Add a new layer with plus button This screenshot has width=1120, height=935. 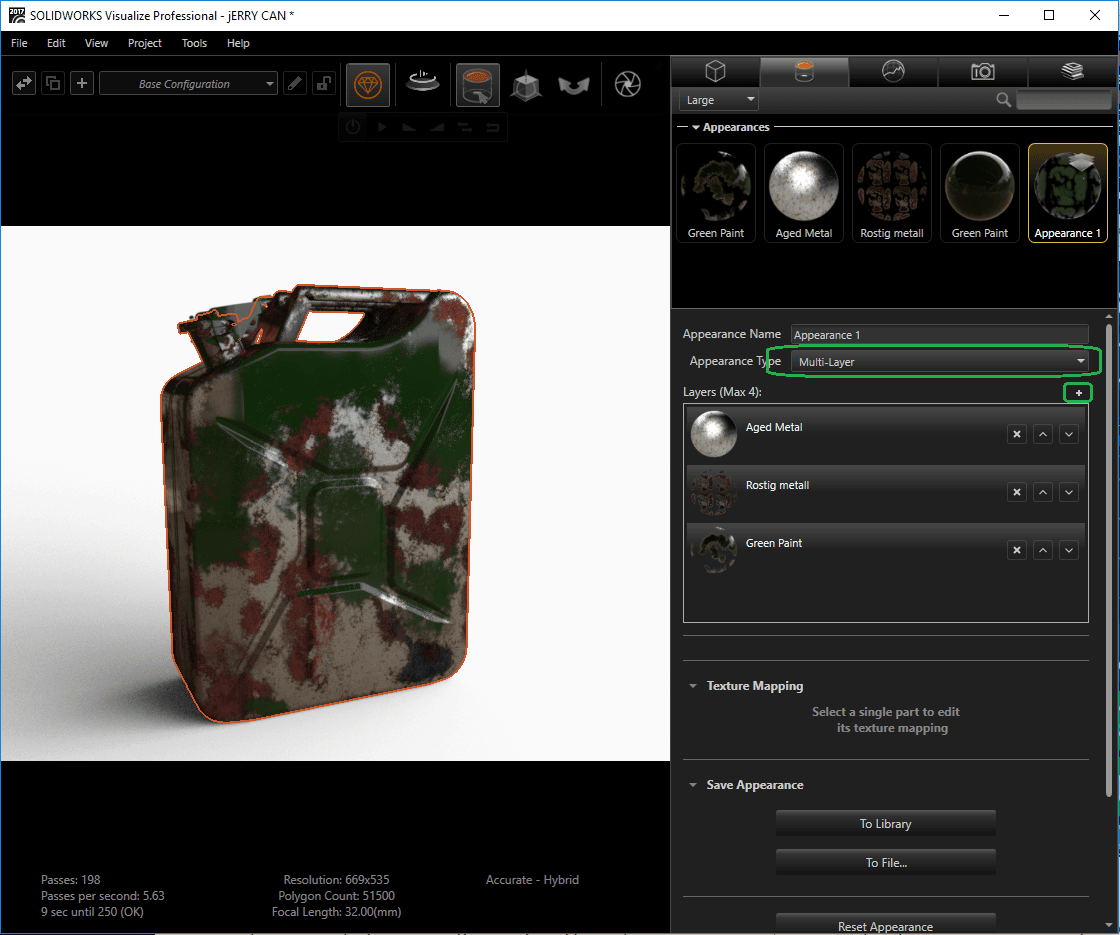click(x=1078, y=394)
